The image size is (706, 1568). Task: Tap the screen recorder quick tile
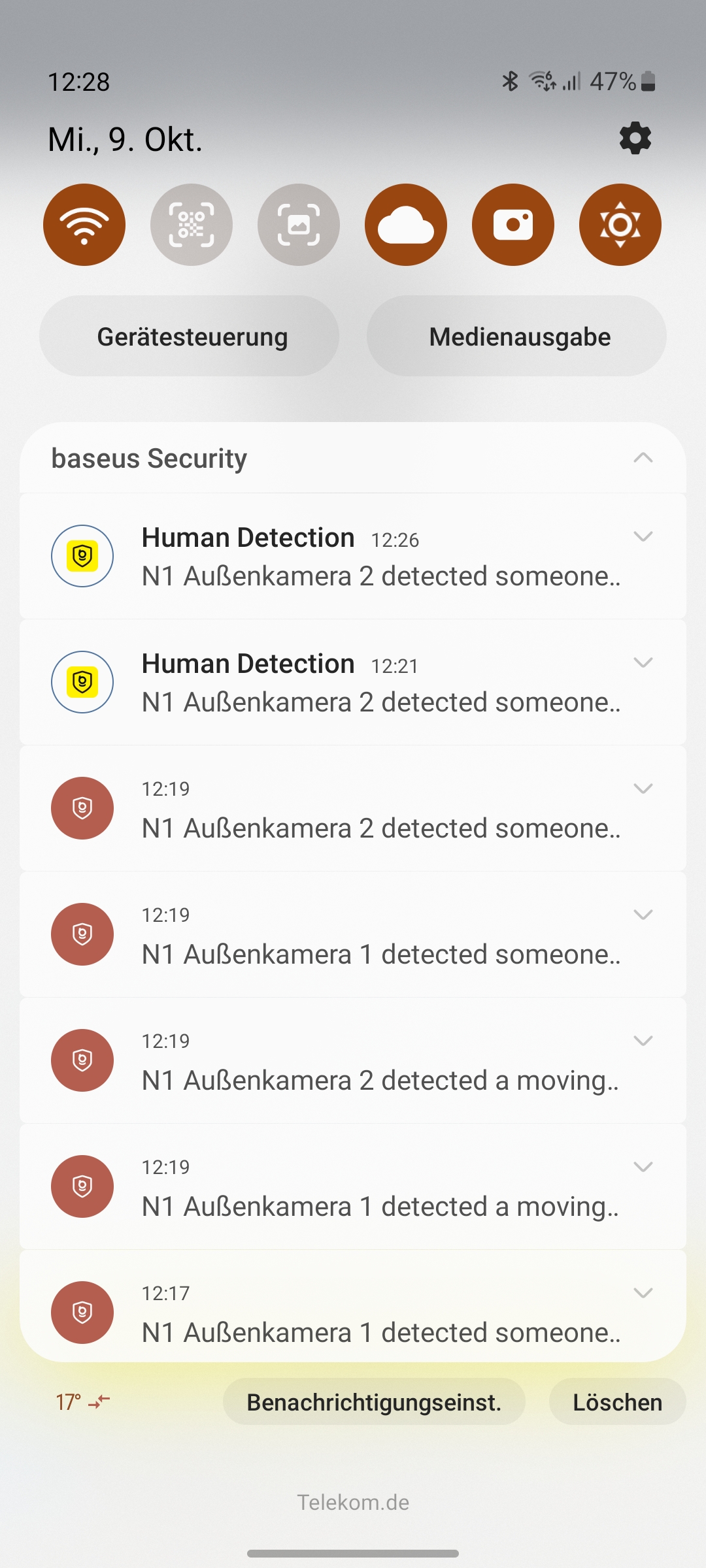tap(513, 225)
